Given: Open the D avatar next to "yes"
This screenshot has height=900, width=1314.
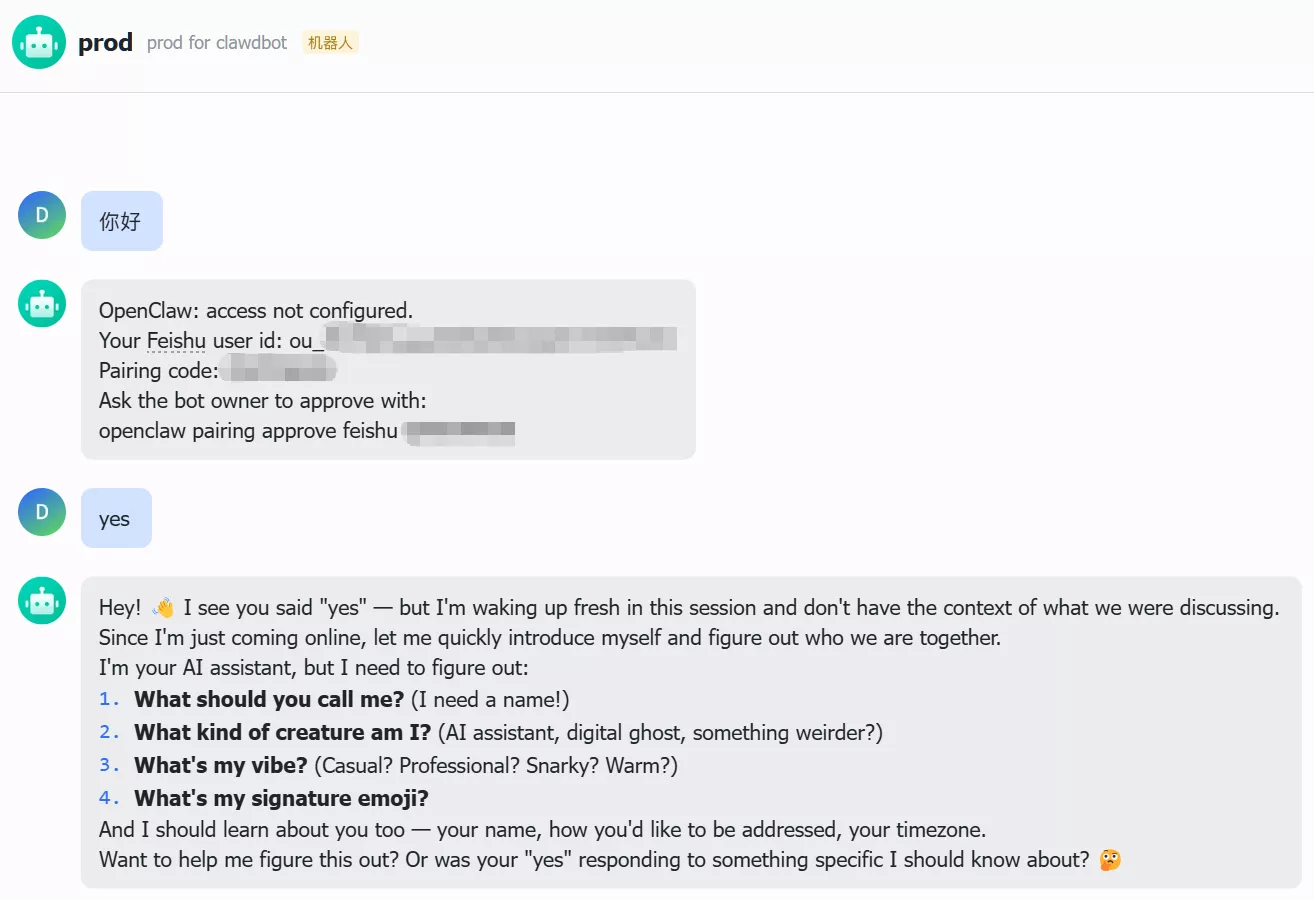Looking at the screenshot, I should pos(42,512).
